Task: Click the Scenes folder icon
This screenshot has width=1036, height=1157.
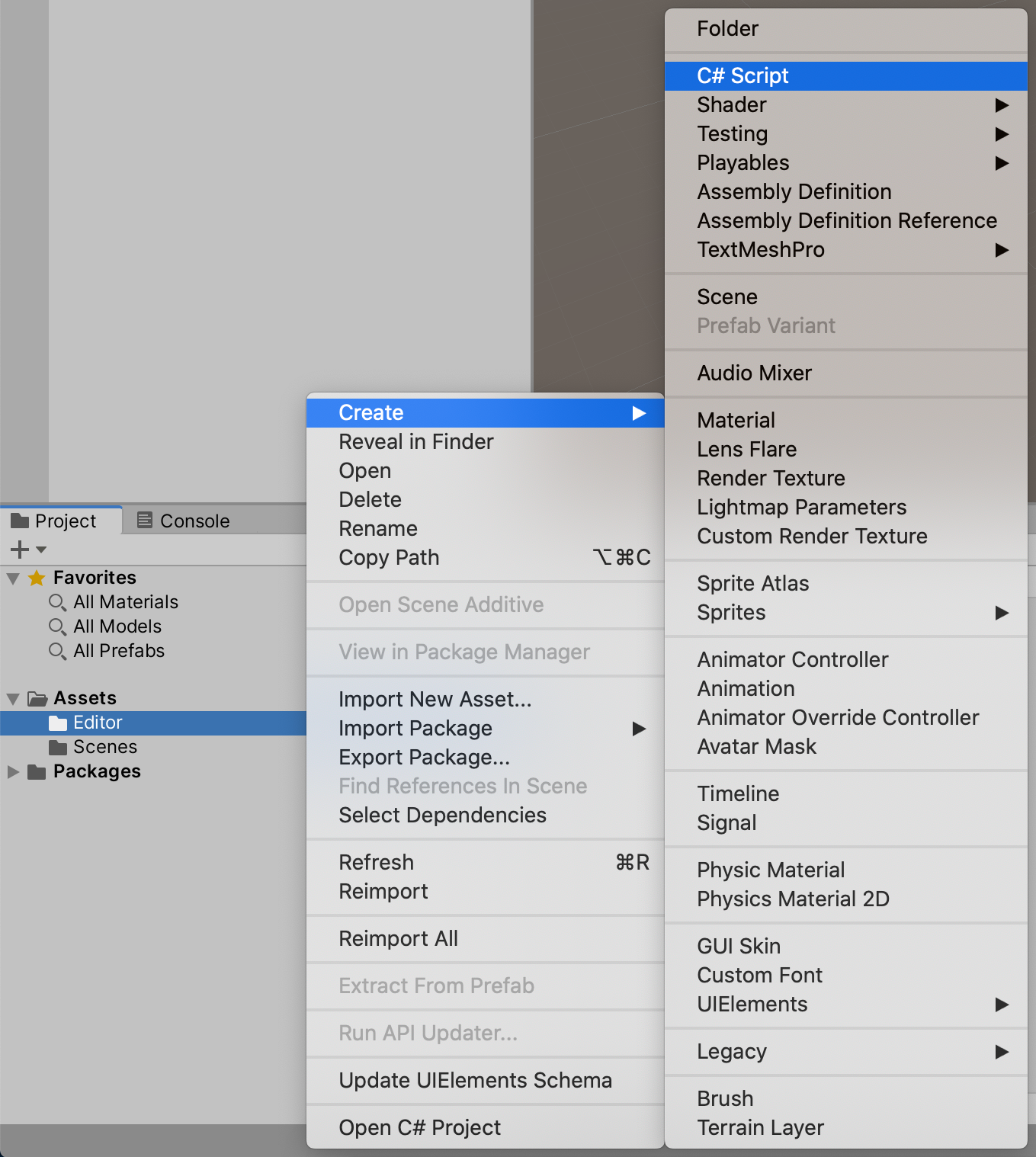Action: (x=59, y=747)
